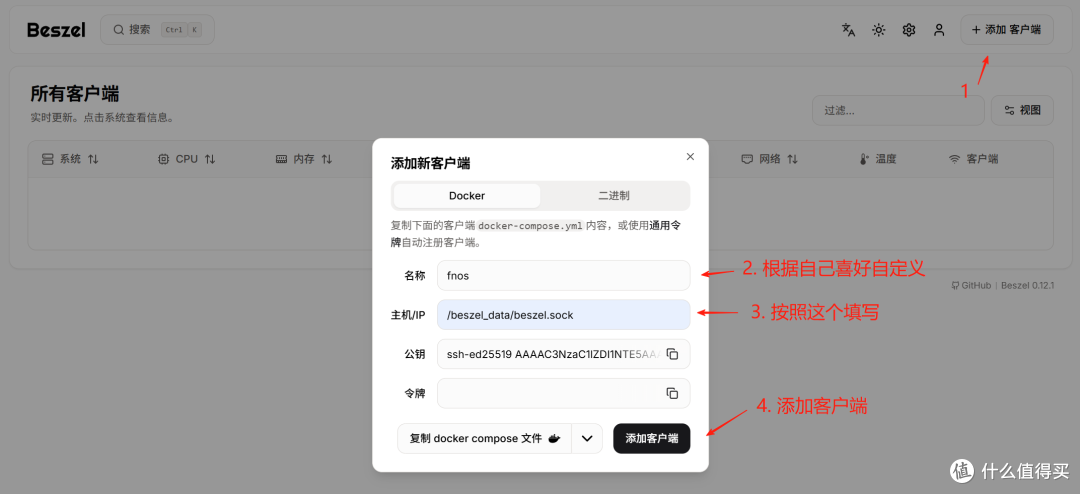Click the 公钥 field text
Screen dimensions: 1080x494
(x=553, y=354)
